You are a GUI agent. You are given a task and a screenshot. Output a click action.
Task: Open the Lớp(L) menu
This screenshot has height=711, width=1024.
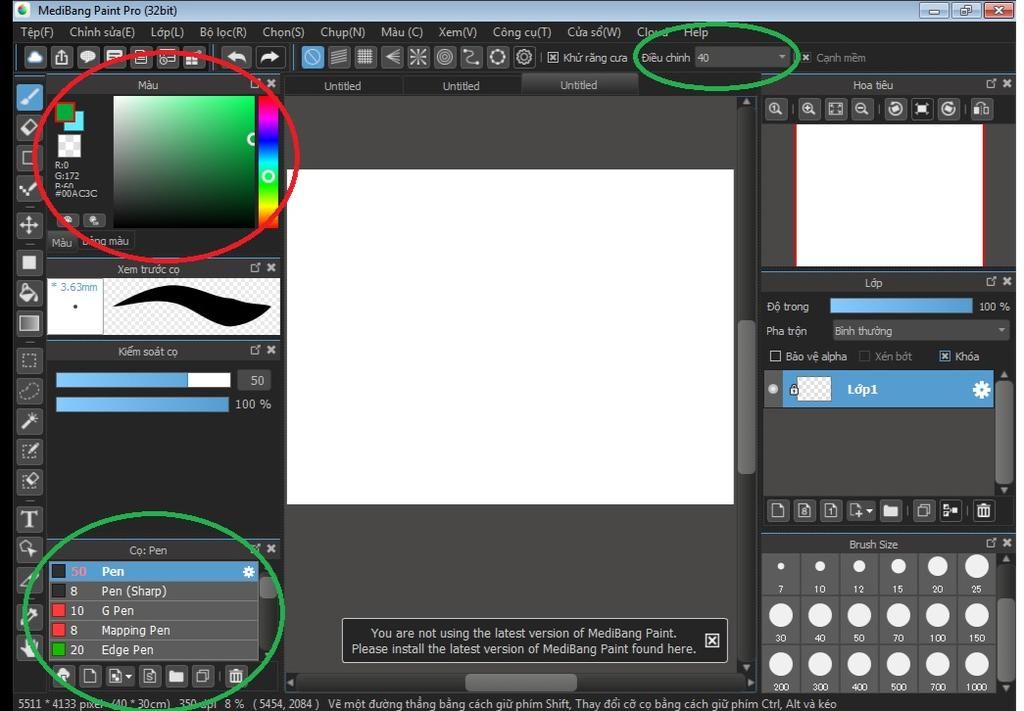coord(167,32)
